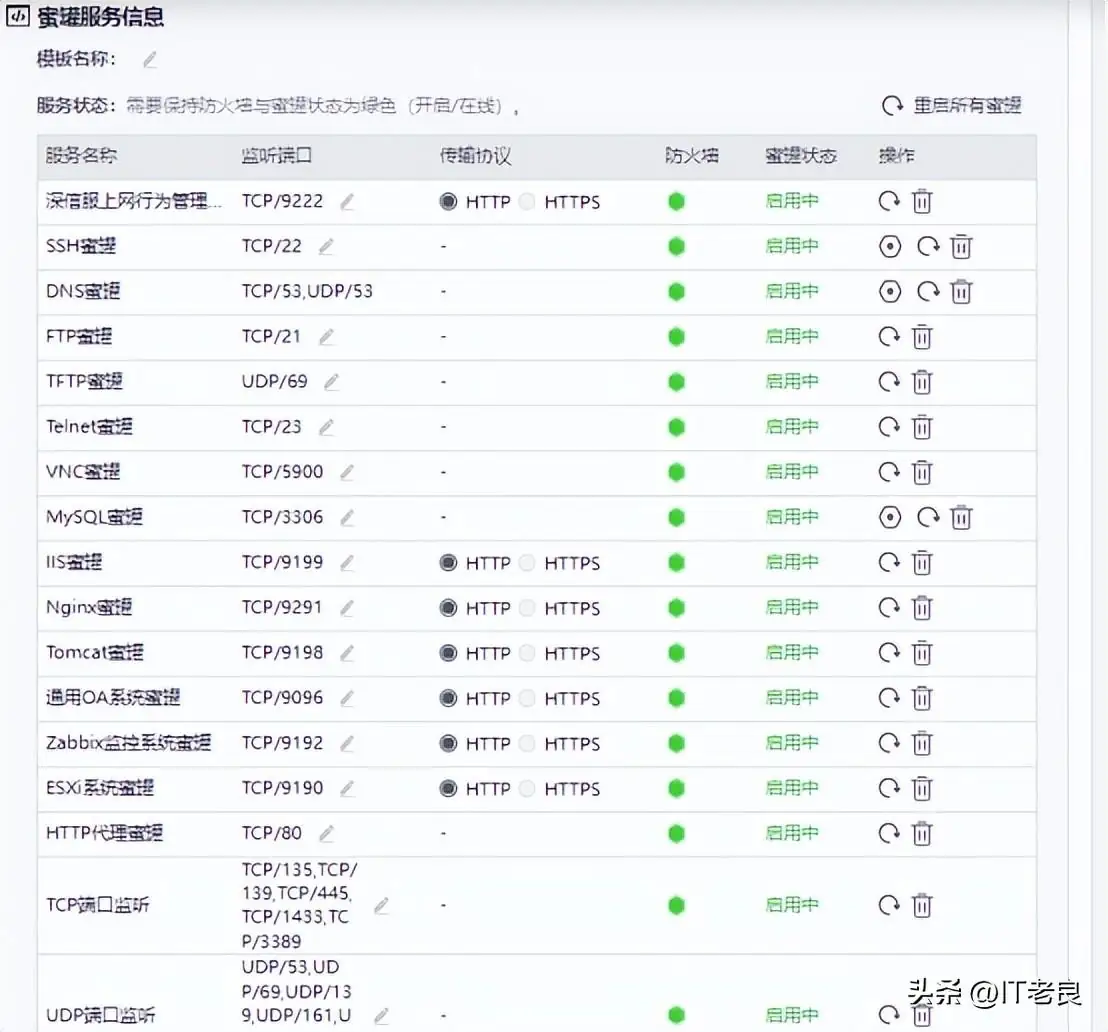Screen dimensions: 1108x1032
Task: Edit the TFTP蜜罐 UDP/69 port
Action: (331, 381)
